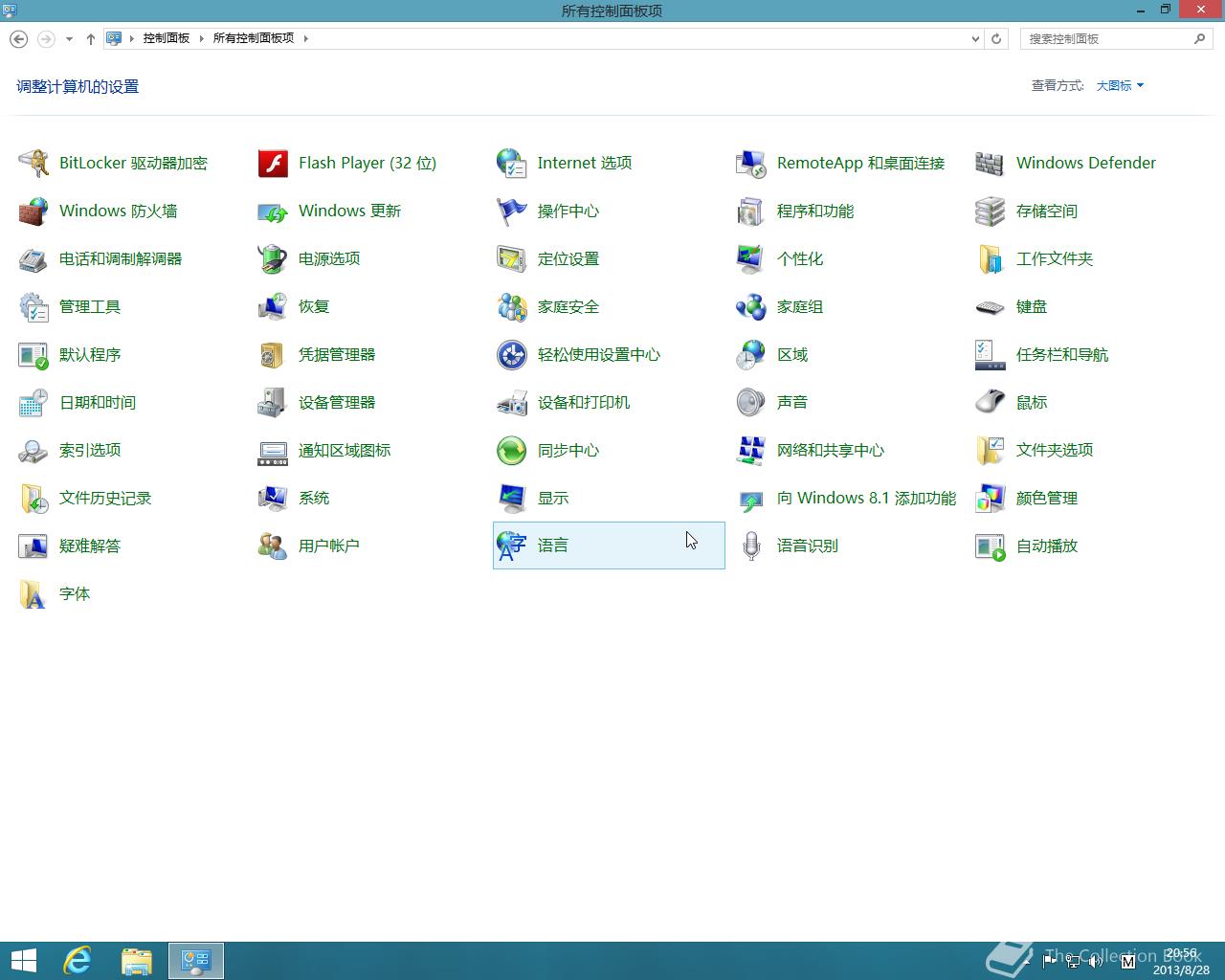1225x980 pixels.
Task: Open the 电源选项 battery icon
Action: click(x=273, y=258)
